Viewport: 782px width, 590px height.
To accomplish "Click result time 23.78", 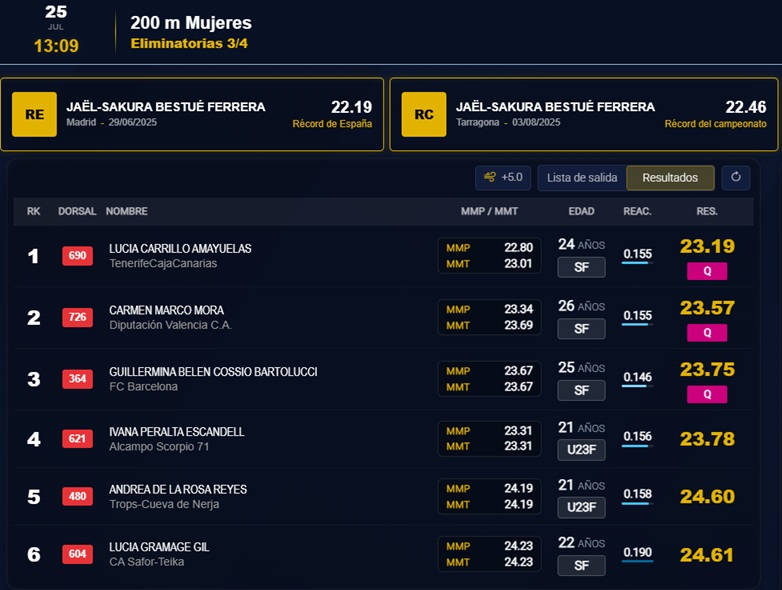I will click(707, 439).
